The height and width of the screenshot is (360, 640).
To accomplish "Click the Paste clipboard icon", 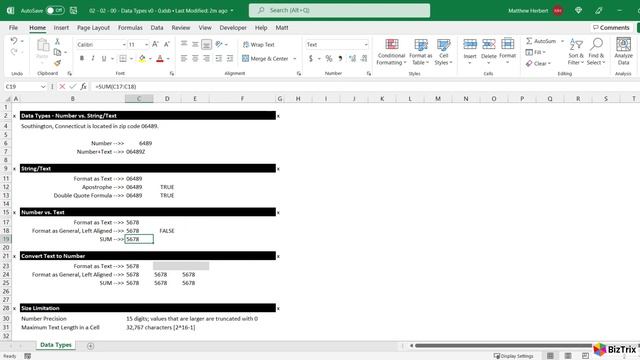I will coord(42,46).
